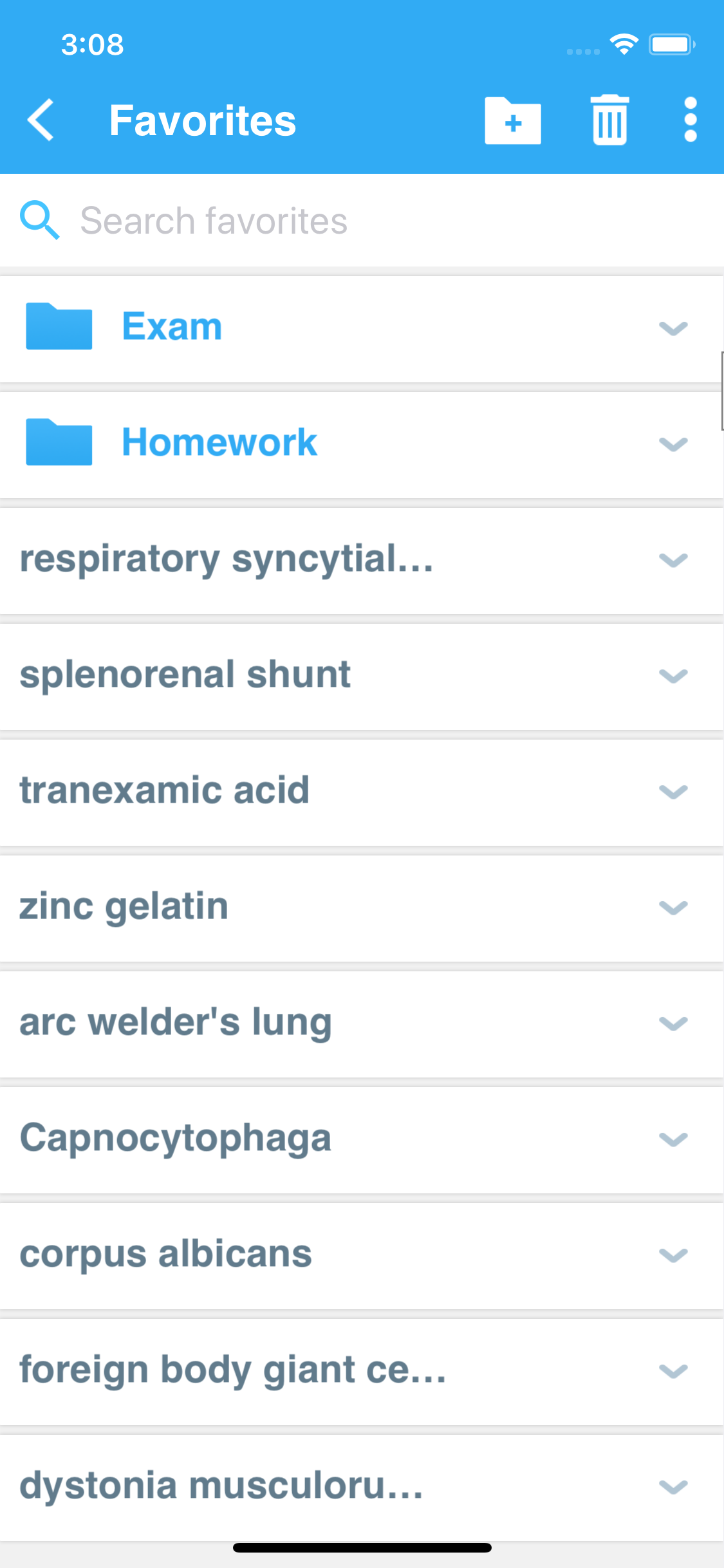Tap the trash delete icon
Screen dimensions: 724x1568
point(609,120)
